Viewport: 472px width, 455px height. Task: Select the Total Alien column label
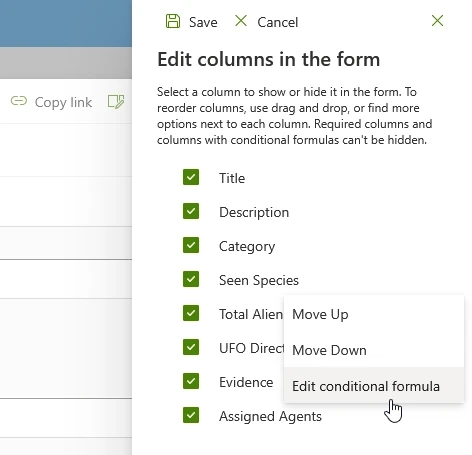click(x=251, y=314)
